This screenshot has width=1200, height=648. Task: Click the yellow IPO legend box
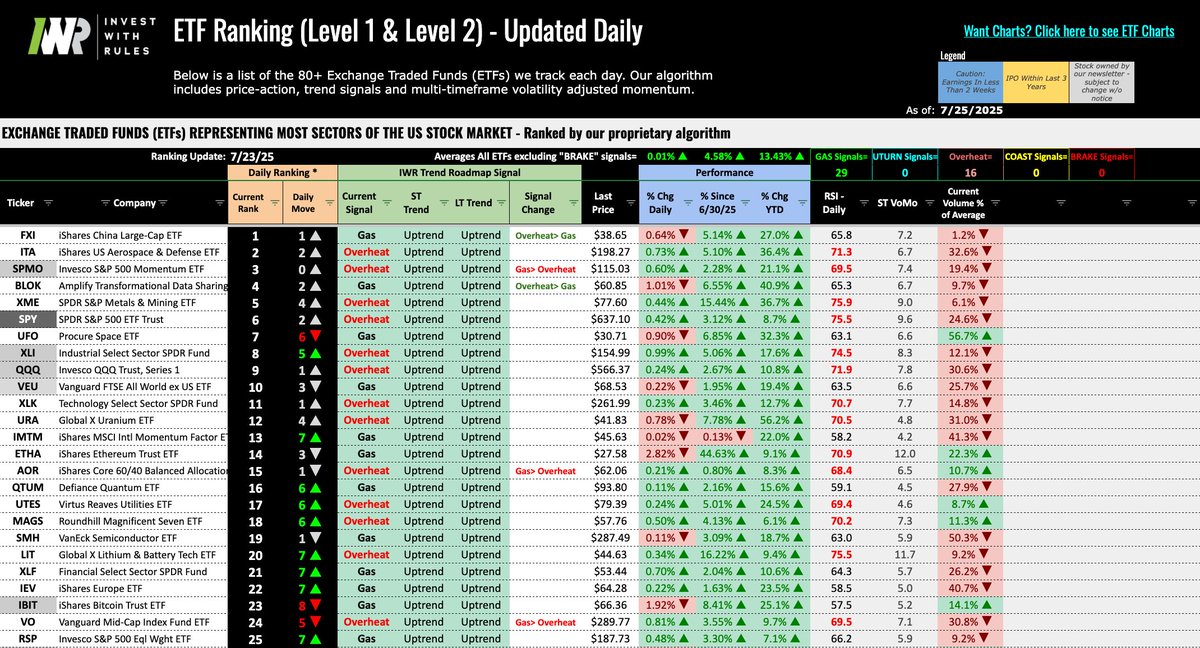1034,83
